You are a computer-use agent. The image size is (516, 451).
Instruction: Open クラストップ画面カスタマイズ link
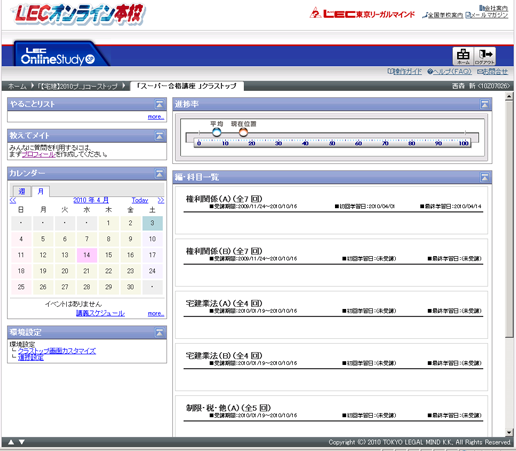pyautogui.click(x=57, y=351)
